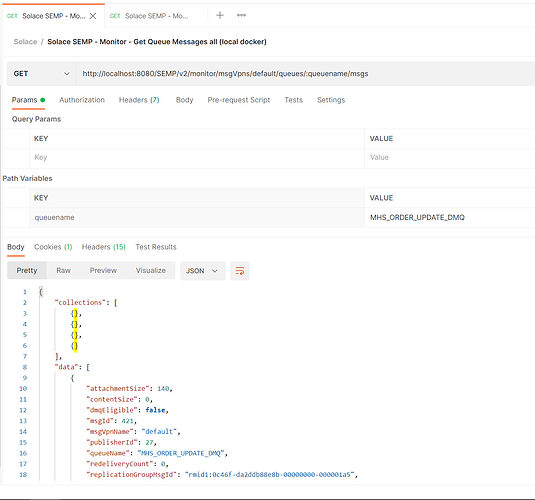Open the Authorization tab
Image resolution: width=535 pixels, height=500 pixels.
pos(82,100)
